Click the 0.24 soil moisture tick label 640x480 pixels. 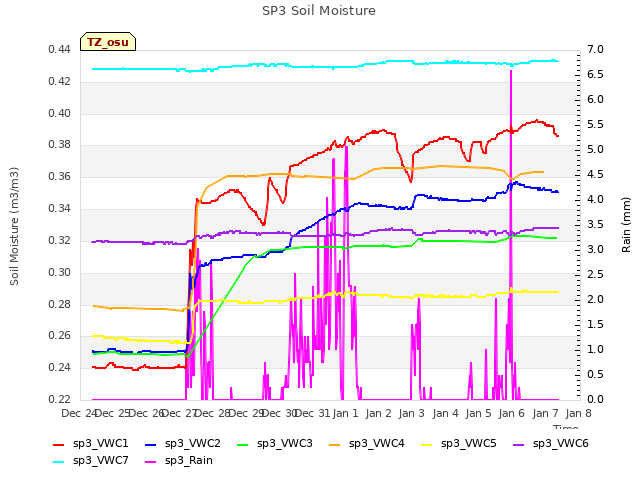click(x=59, y=368)
